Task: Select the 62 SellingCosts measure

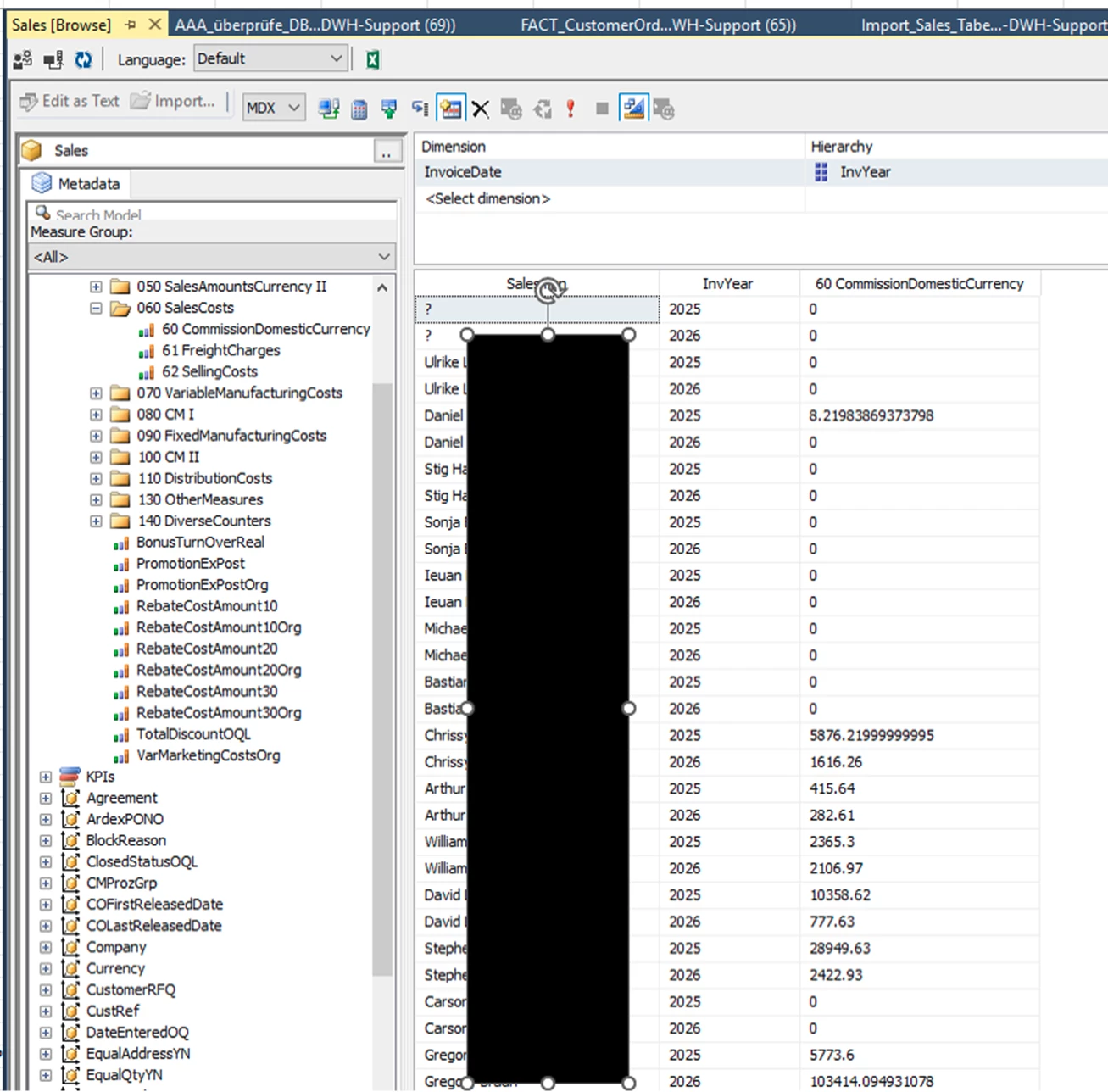Action: click(209, 371)
